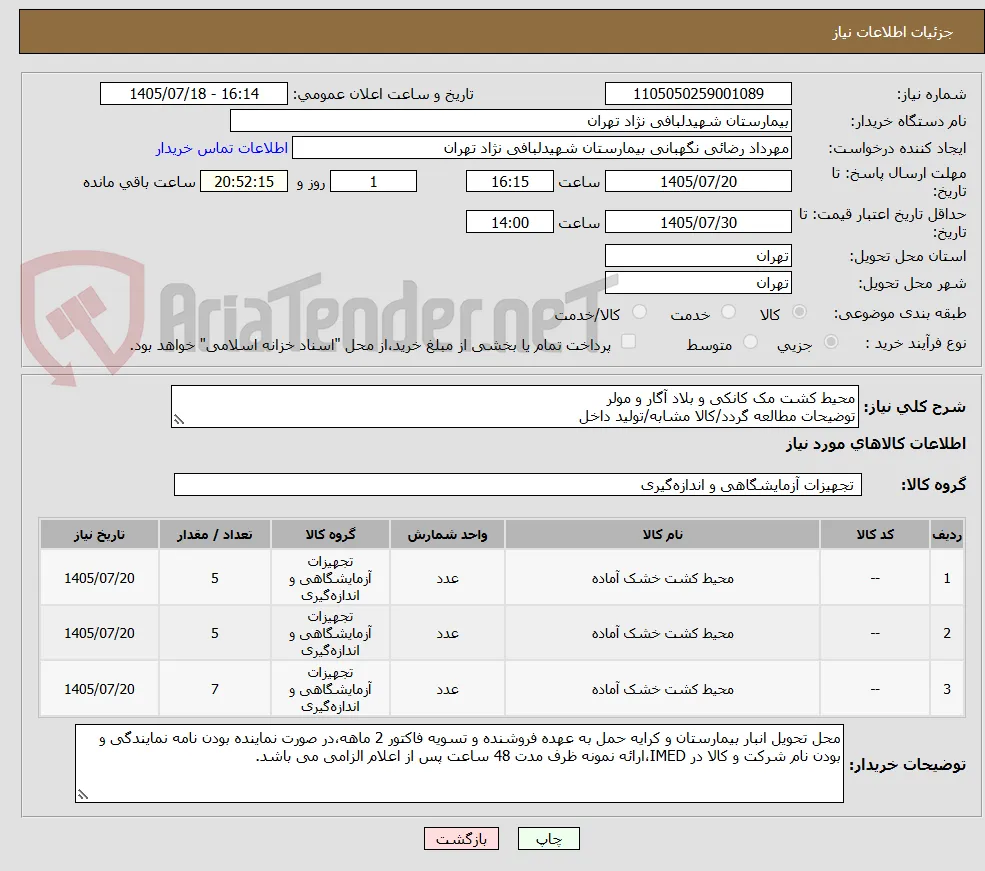Click the تعداد / مقدار column header
This screenshot has width=985, height=871.
(214, 534)
